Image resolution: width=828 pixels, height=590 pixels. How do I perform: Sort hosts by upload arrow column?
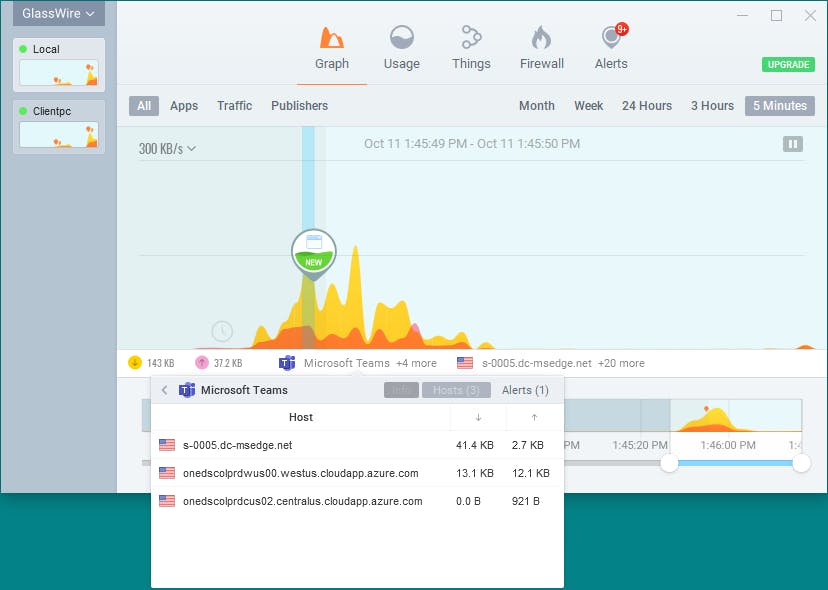(534, 417)
